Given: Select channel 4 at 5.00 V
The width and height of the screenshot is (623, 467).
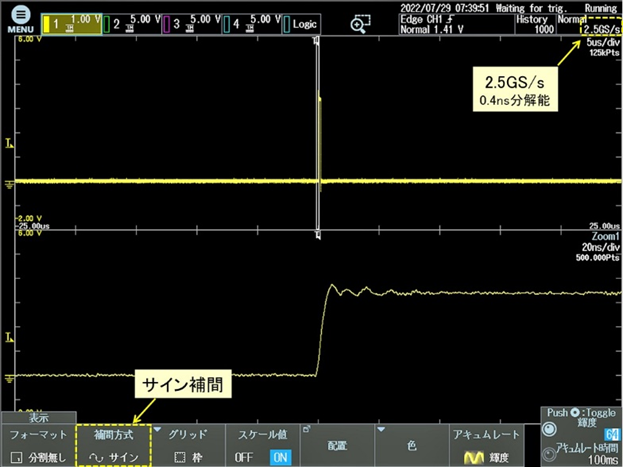Looking at the screenshot, I should [252, 24].
